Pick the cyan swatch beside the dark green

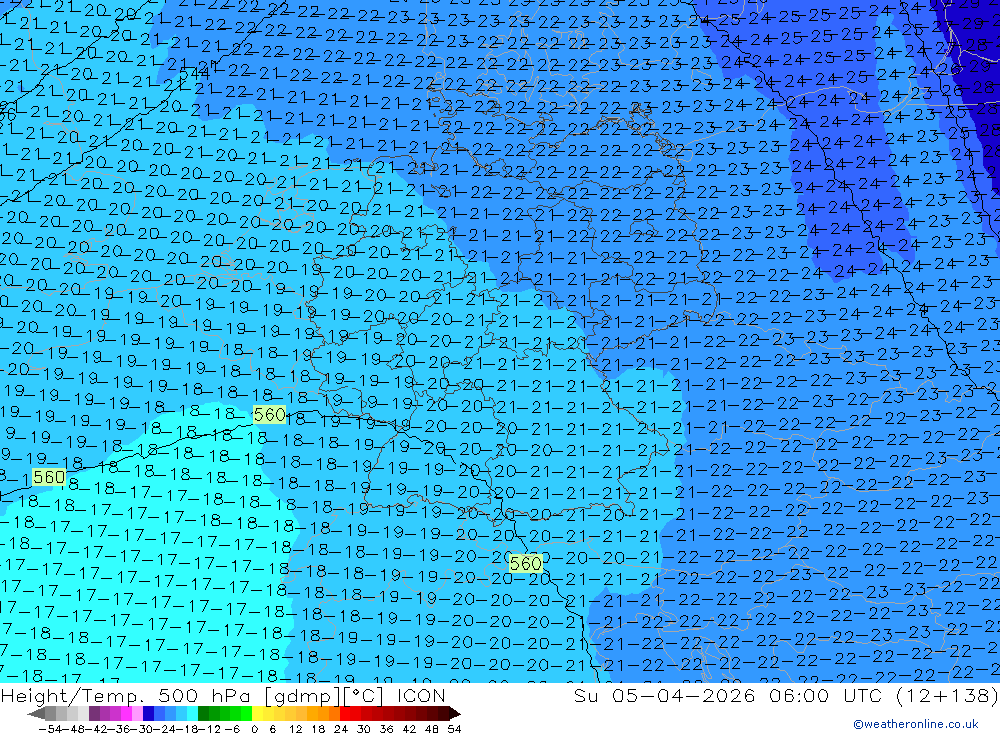[192, 714]
